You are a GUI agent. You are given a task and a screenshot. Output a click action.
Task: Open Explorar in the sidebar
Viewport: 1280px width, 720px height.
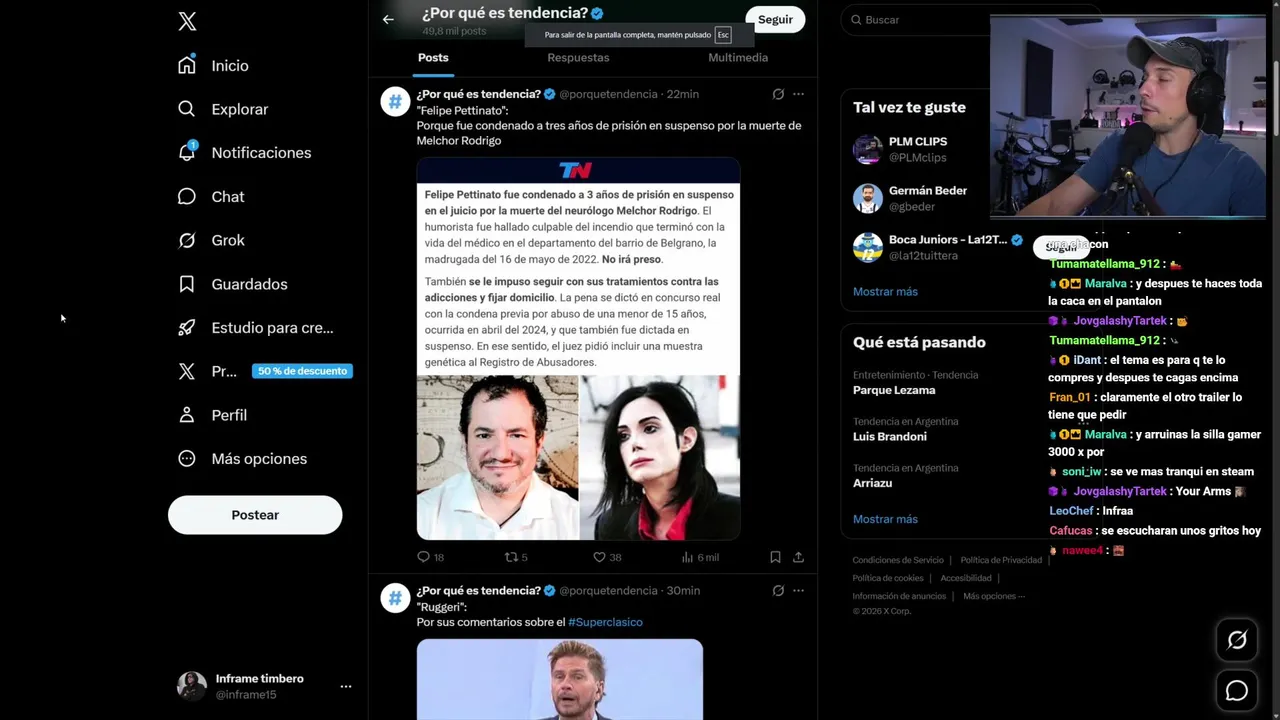coord(223,109)
